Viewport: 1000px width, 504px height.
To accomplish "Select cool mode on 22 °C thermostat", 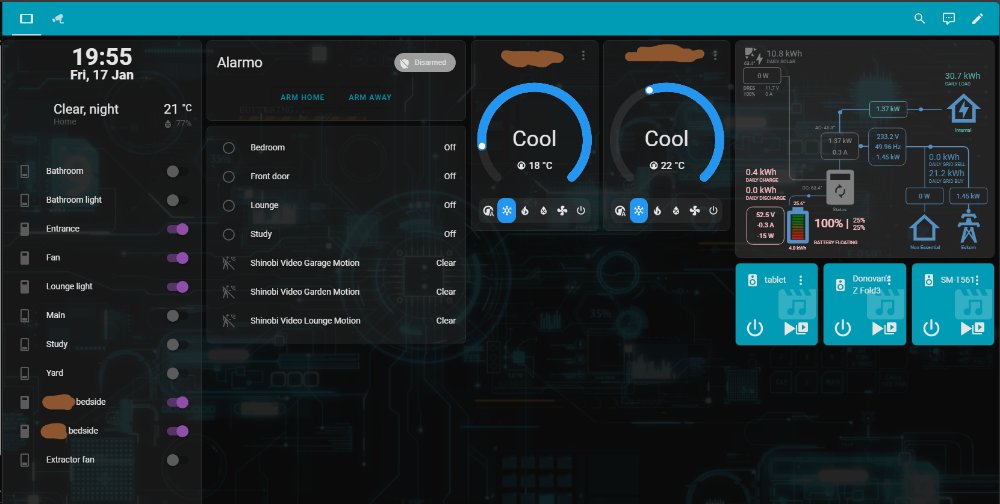I will (638, 211).
